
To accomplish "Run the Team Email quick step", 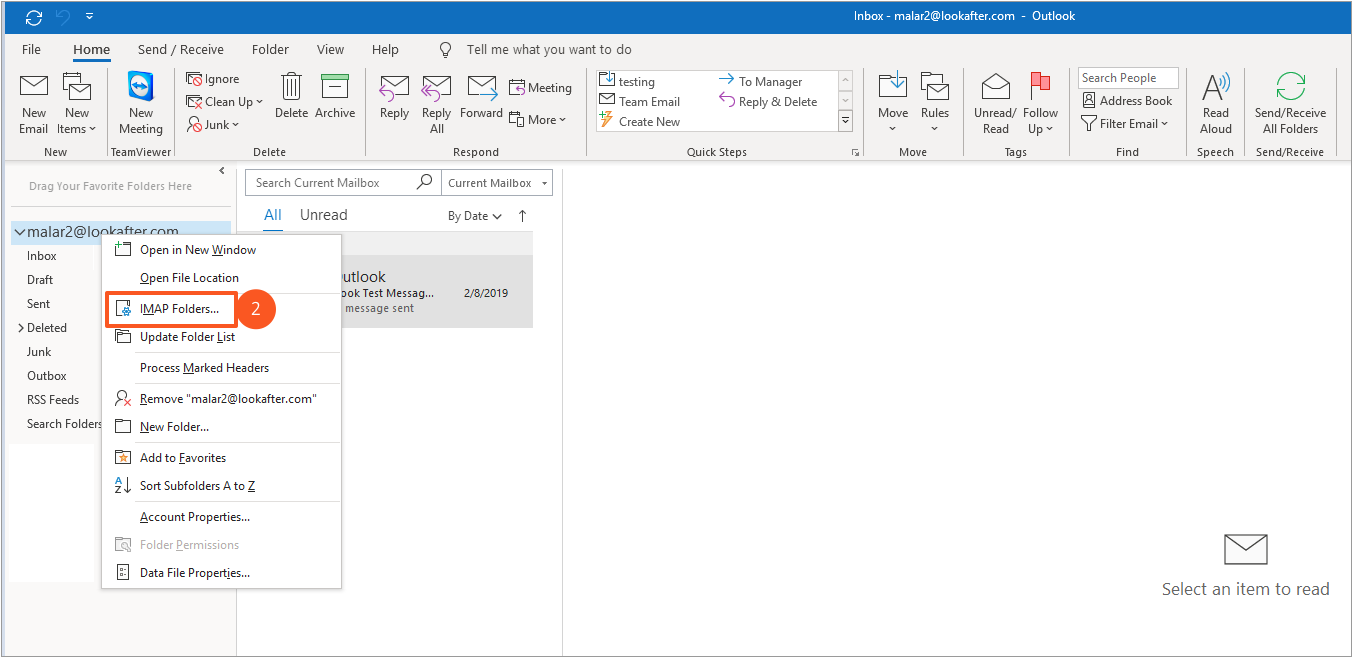I will coord(639,102).
